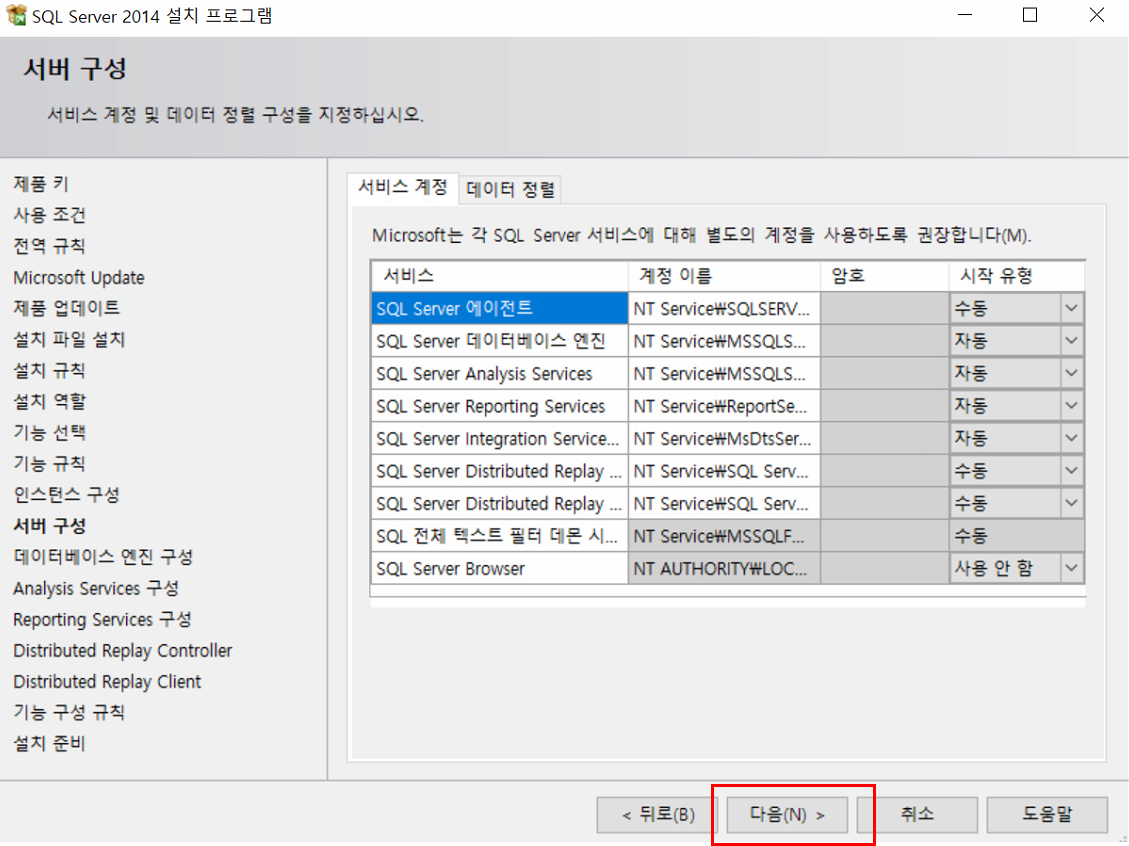Screen dimensions: 1129x846
Task: Click bold 서버 구성 step in sidebar
Action: [x=49, y=526]
